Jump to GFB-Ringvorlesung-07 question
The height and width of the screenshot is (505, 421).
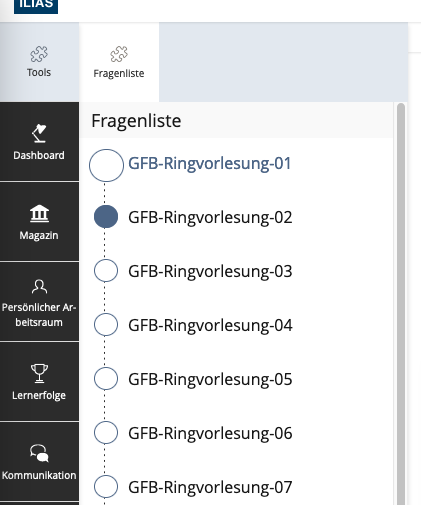point(210,487)
